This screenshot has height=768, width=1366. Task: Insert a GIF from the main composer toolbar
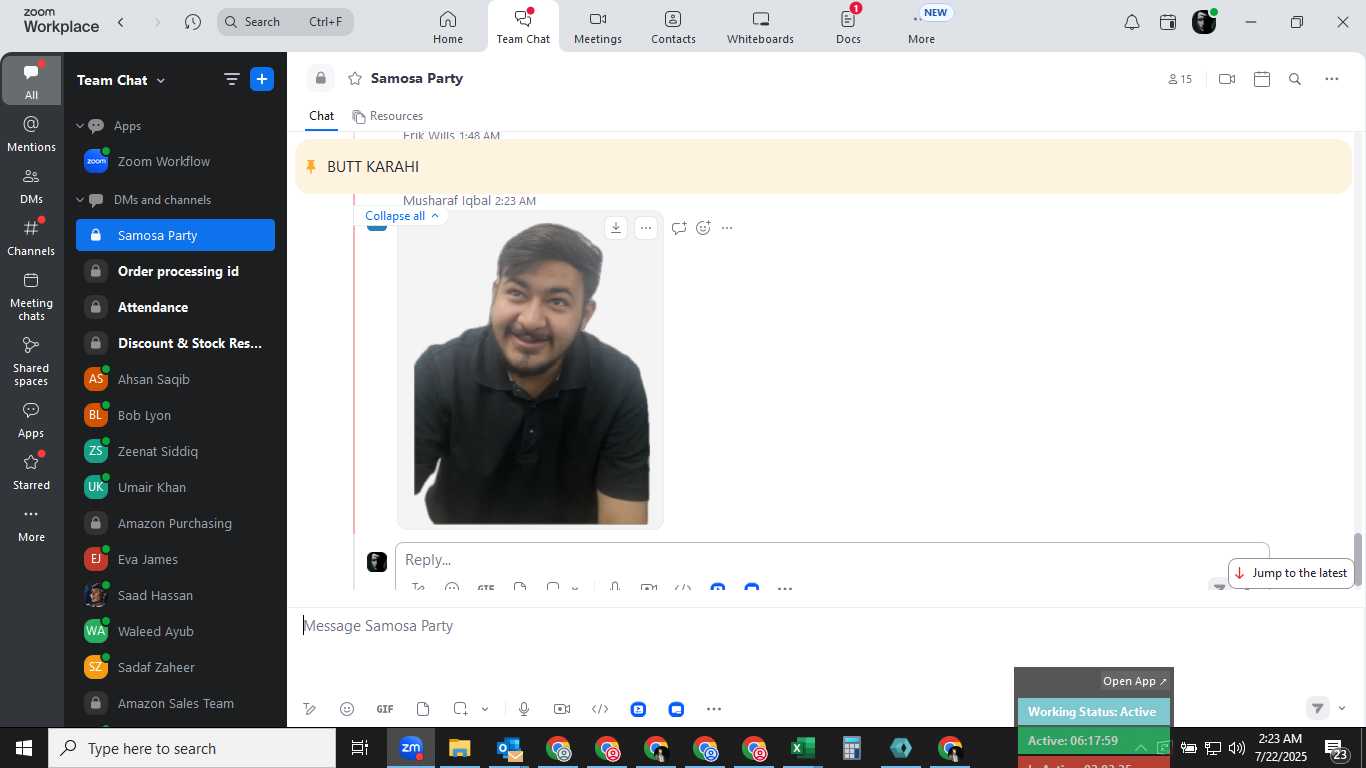[x=385, y=709]
